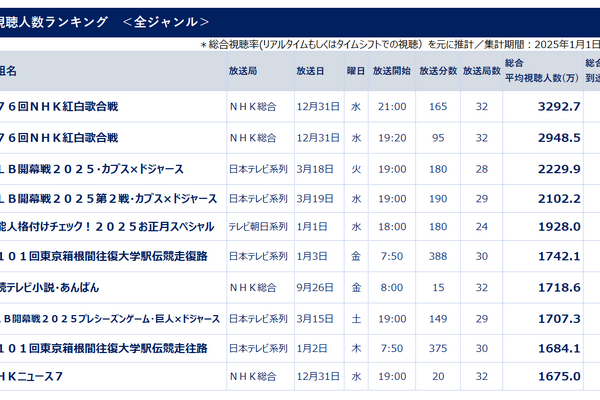Select the 放送分数 column header
Image resolution: width=600 pixels, height=400 pixels.
[x=438, y=72]
